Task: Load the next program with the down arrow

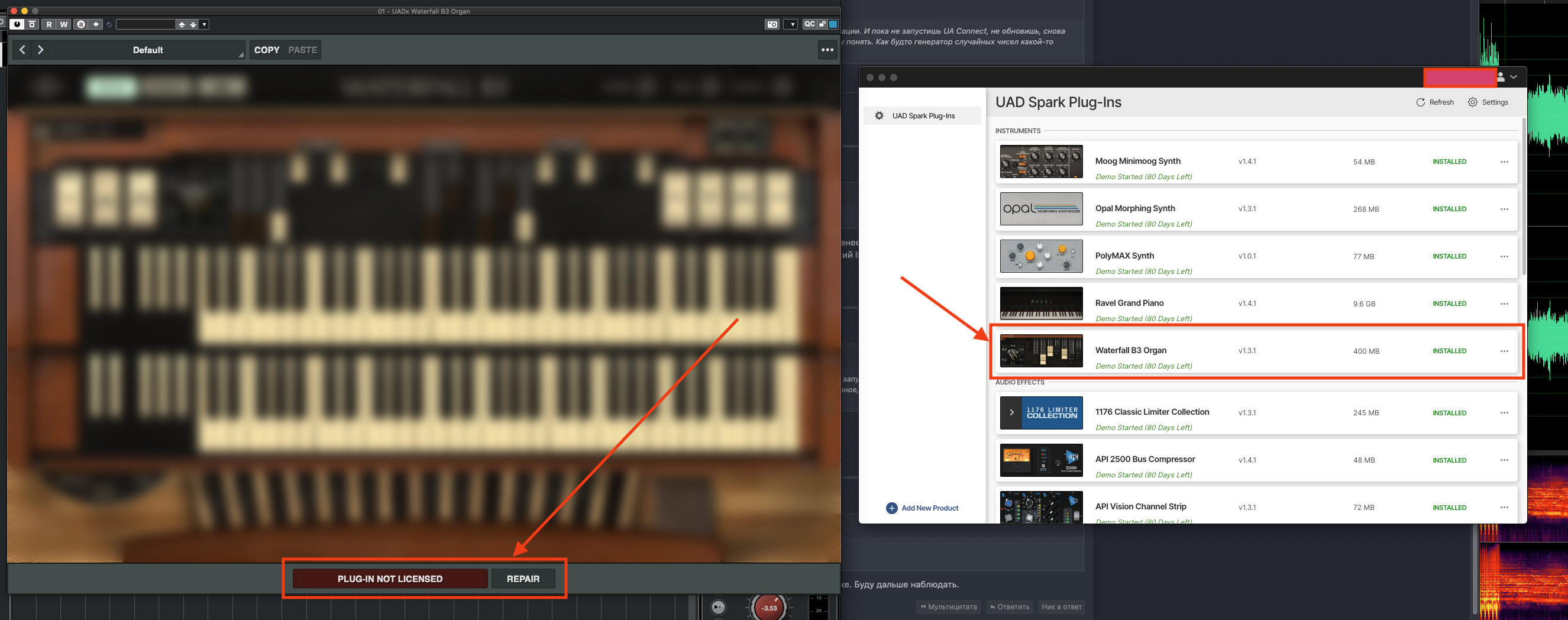Action: coord(193,24)
